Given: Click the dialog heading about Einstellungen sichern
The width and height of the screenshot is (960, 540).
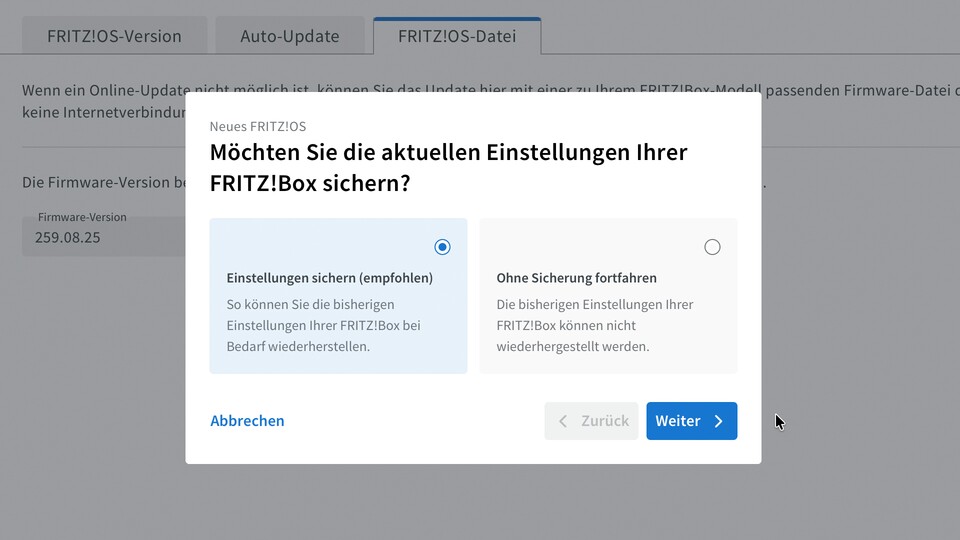Looking at the screenshot, I should 449,167.
